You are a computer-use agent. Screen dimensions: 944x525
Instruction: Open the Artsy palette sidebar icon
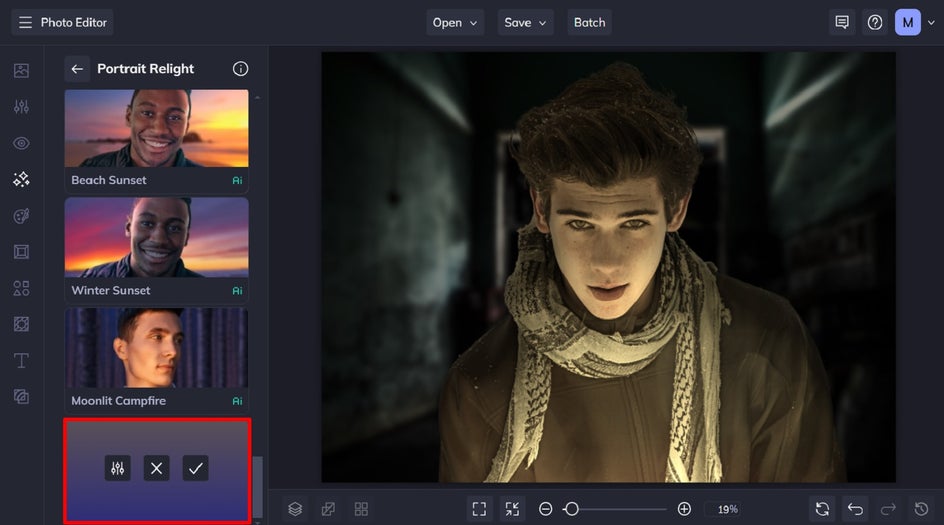coord(21,216)
